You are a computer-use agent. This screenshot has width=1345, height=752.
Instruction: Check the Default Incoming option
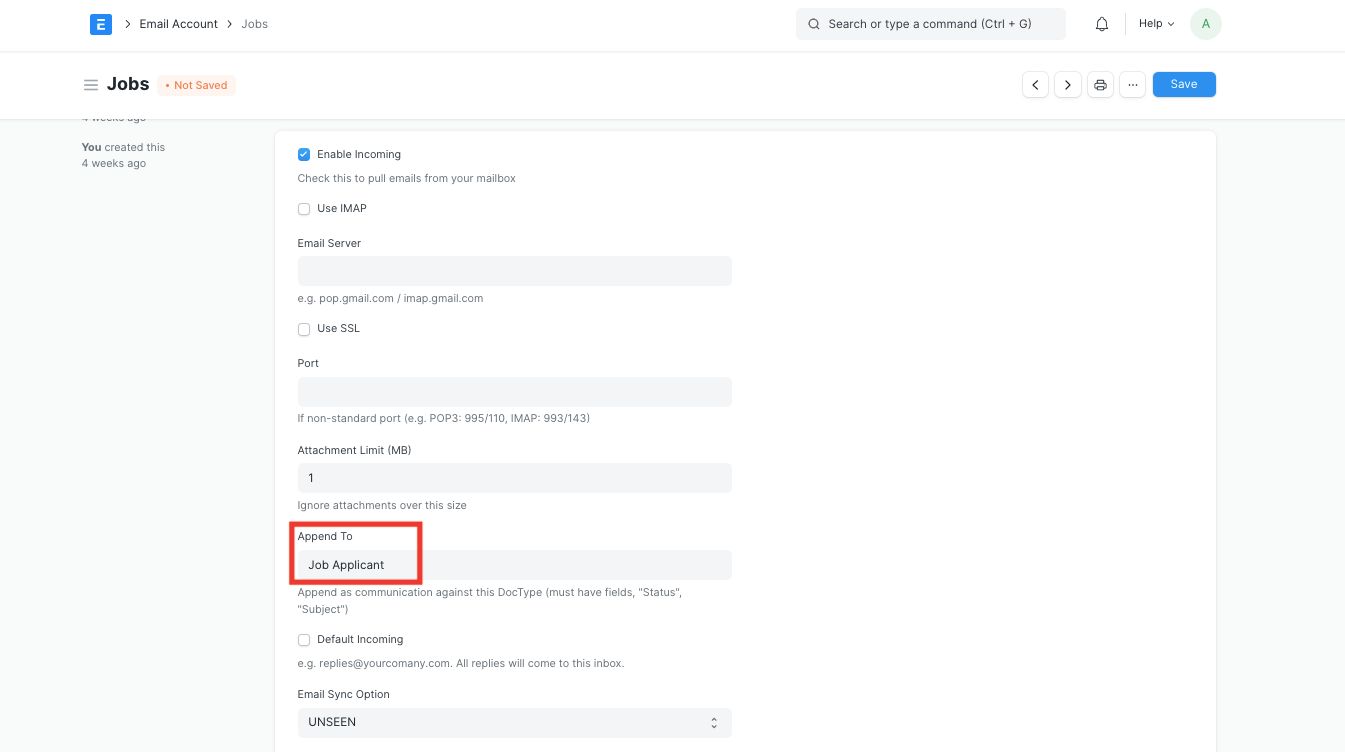pos(304,640)
